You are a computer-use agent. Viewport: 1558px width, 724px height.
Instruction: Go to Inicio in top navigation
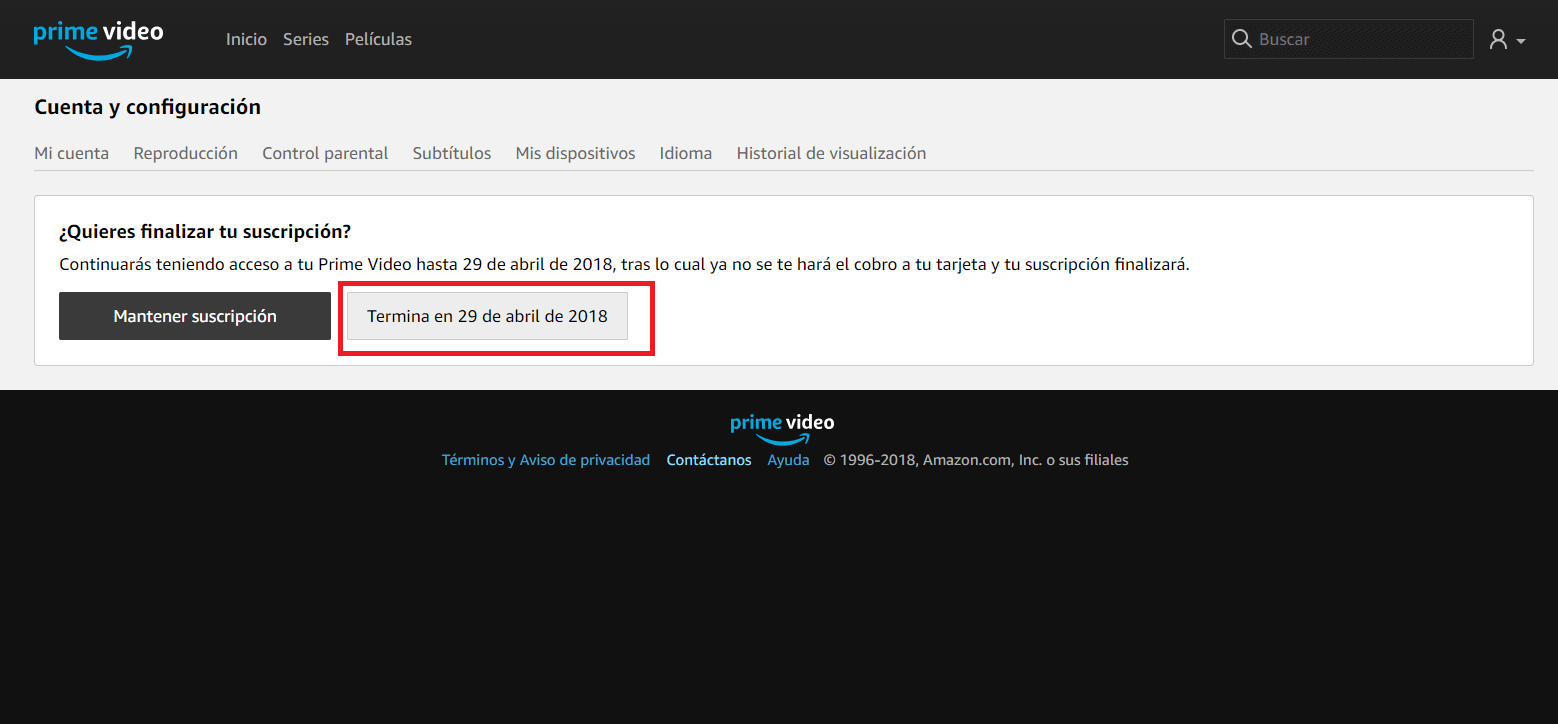pos(246,39)
